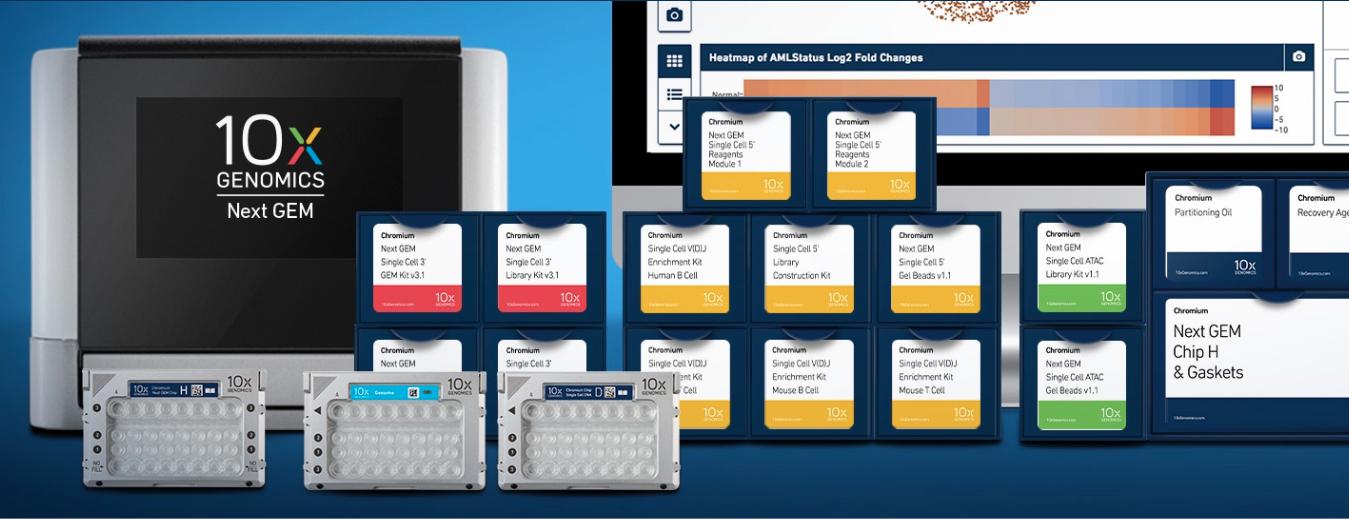Click the camera icon in the heatmap header

coord(1298,57)
